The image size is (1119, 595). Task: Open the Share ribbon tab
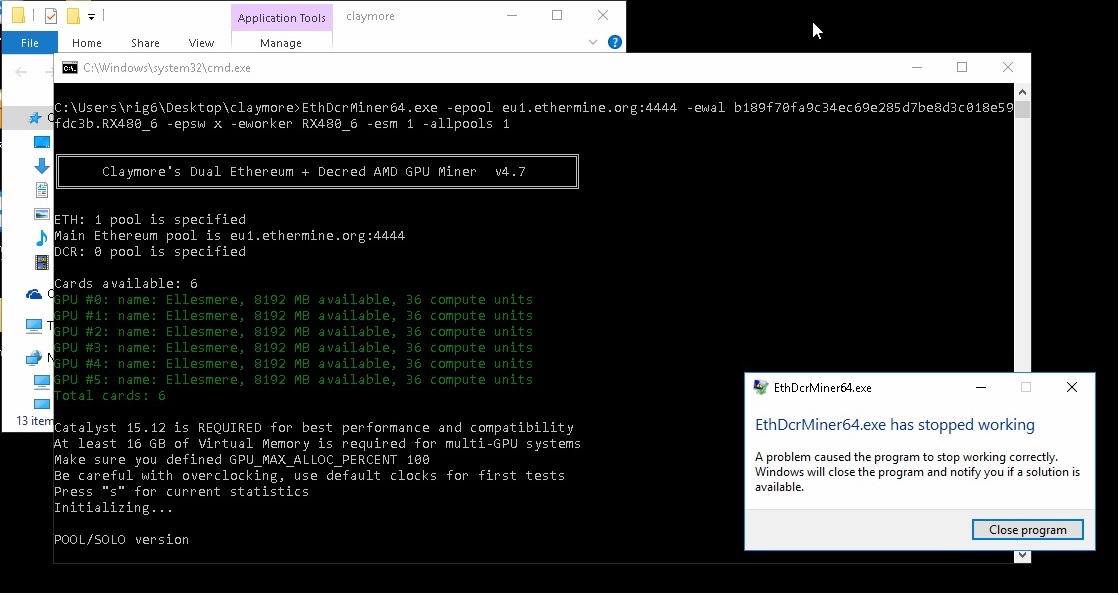coord(145,43)
